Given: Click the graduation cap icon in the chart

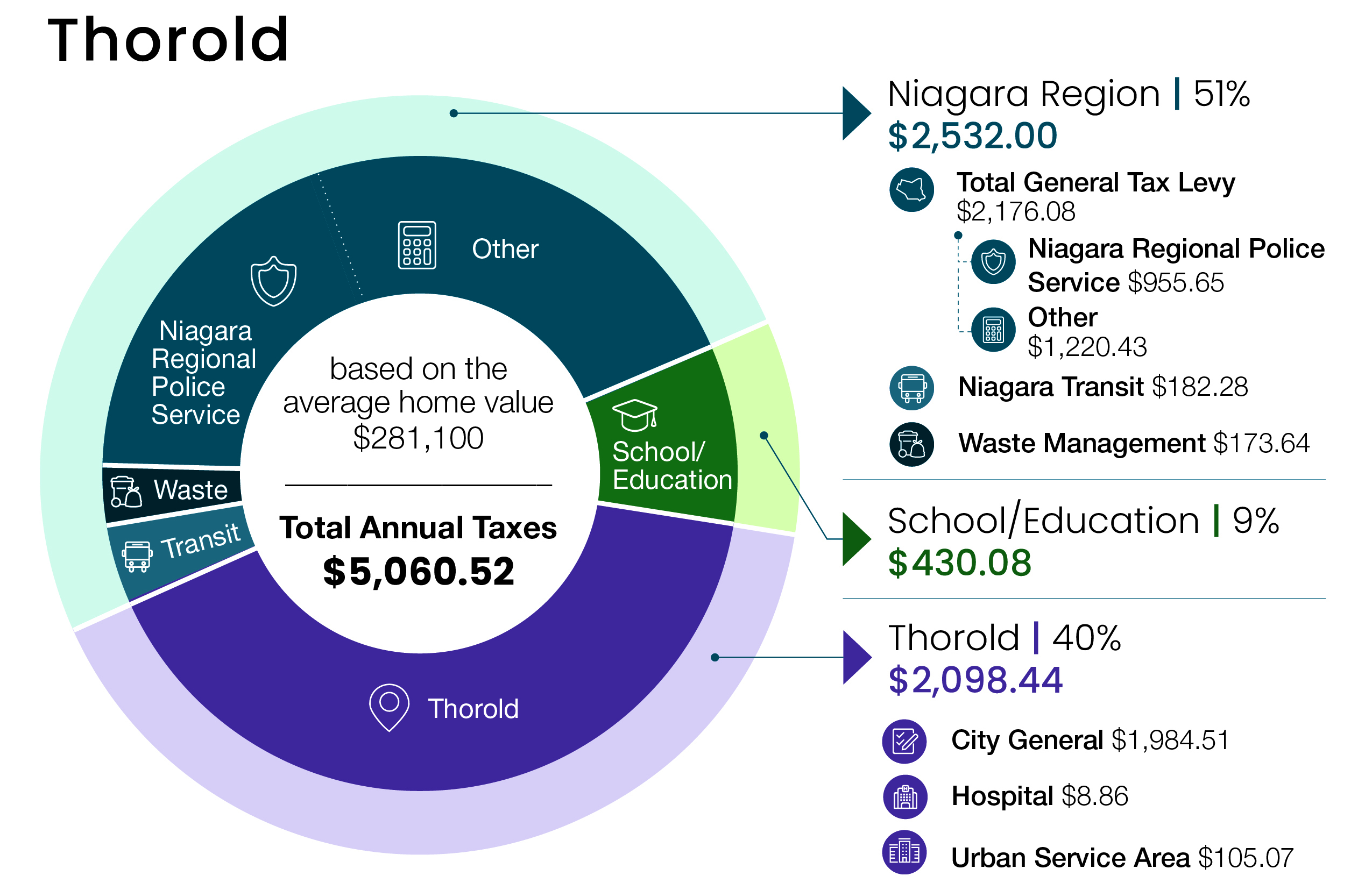Looking at the screenshot, I should 635,415.
